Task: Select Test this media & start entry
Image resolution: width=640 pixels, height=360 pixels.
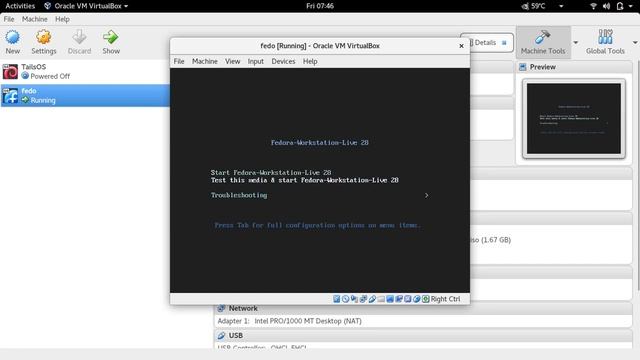Action: pos(304,180)
